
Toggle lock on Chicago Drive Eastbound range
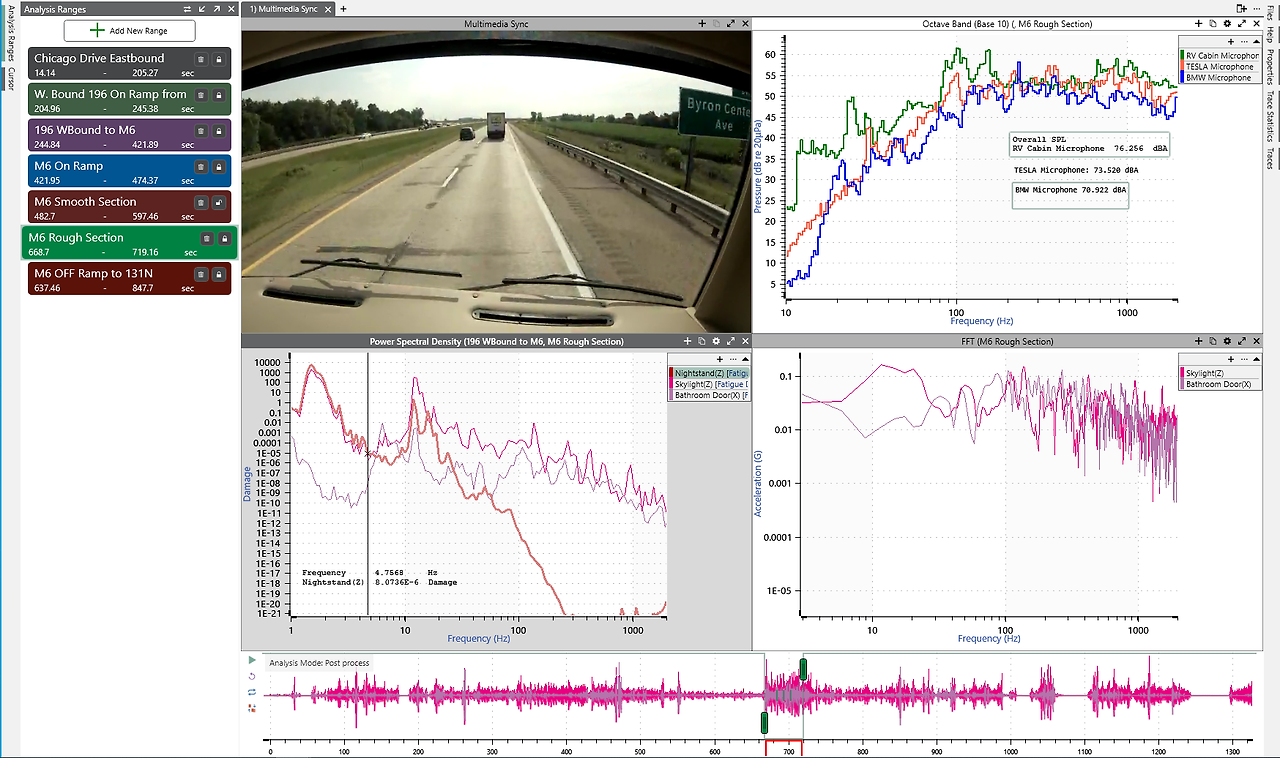(x=218, y=59)
